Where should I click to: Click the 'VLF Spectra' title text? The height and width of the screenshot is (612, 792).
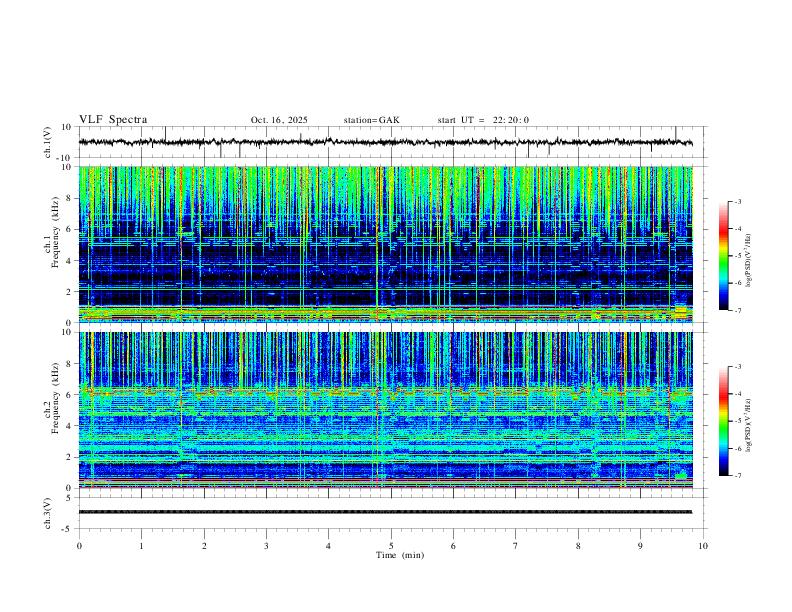point(113,120)
